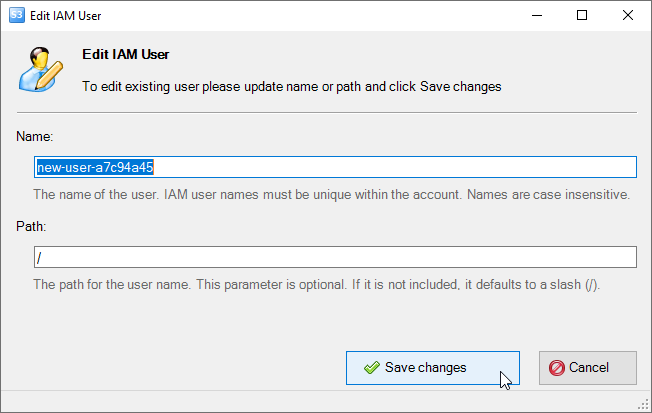Cancel the Edit IAM User dialog
Image resolution: width=652 pixels, height=413 pixels.
588,368
